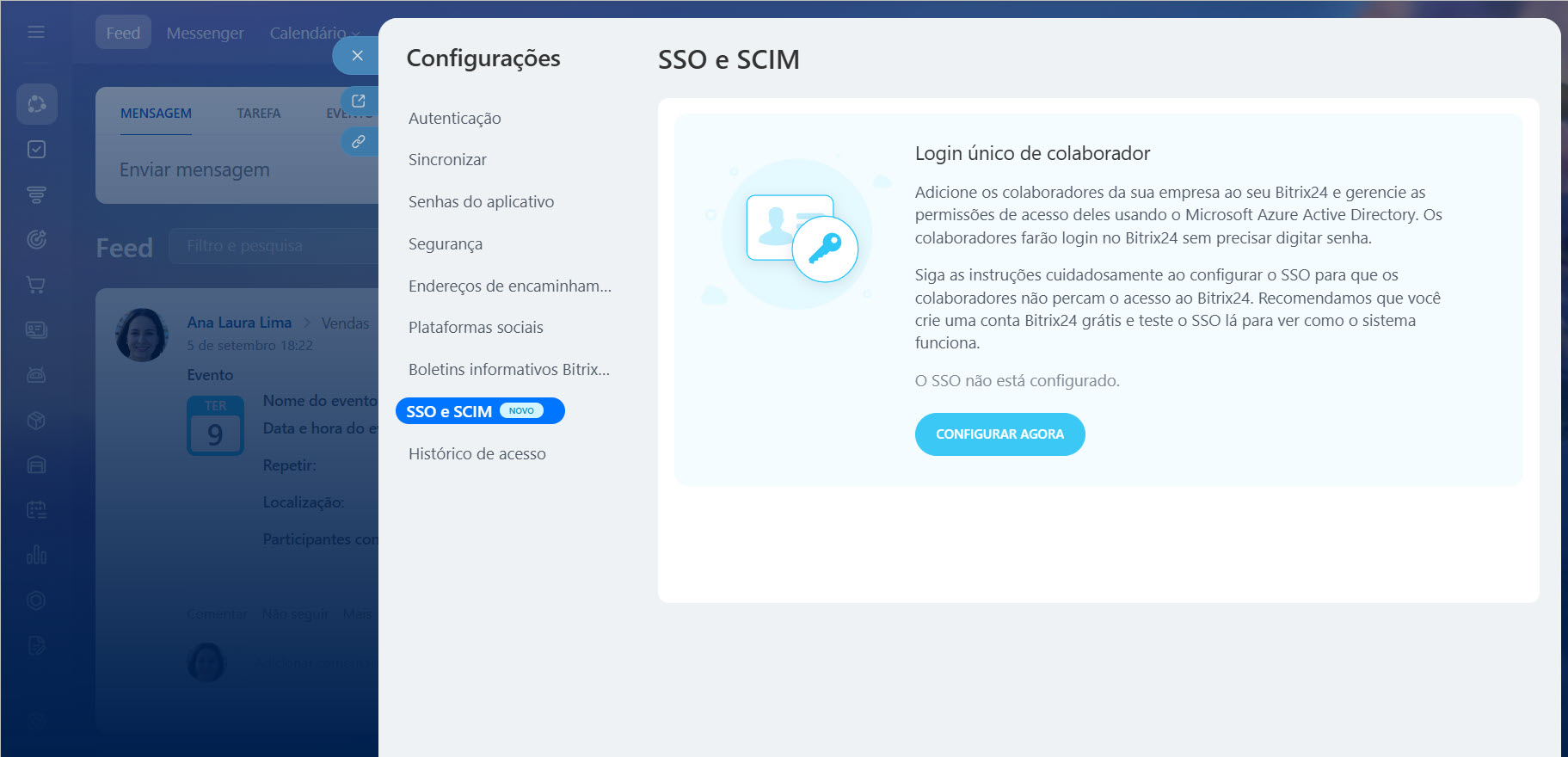Click the post timestamp 5 de setembro 18:22
This screenshot has width=1568, height=757.
click(x=249, y=345)
